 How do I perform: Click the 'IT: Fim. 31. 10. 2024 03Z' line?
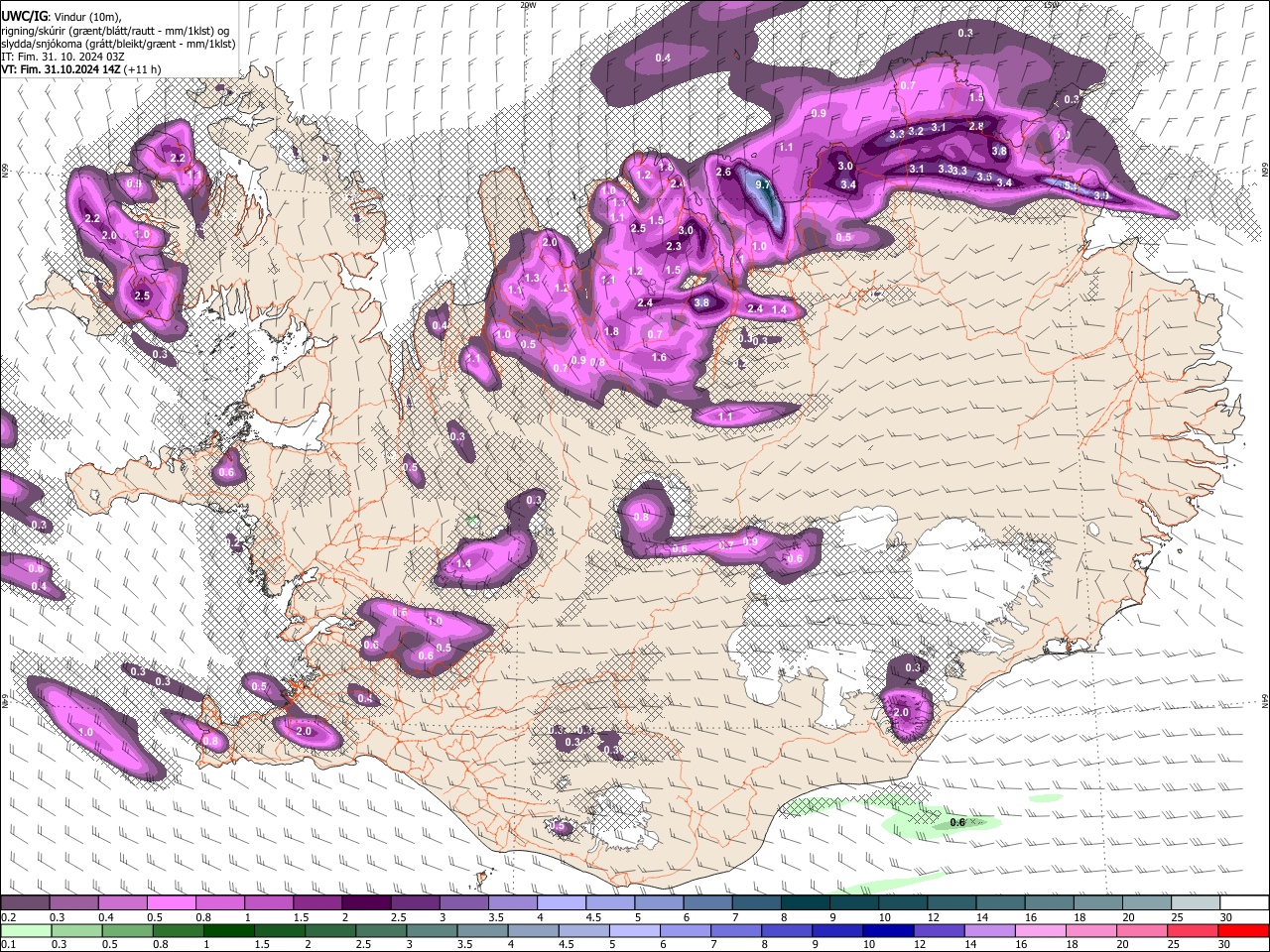(x=63, y=57)
